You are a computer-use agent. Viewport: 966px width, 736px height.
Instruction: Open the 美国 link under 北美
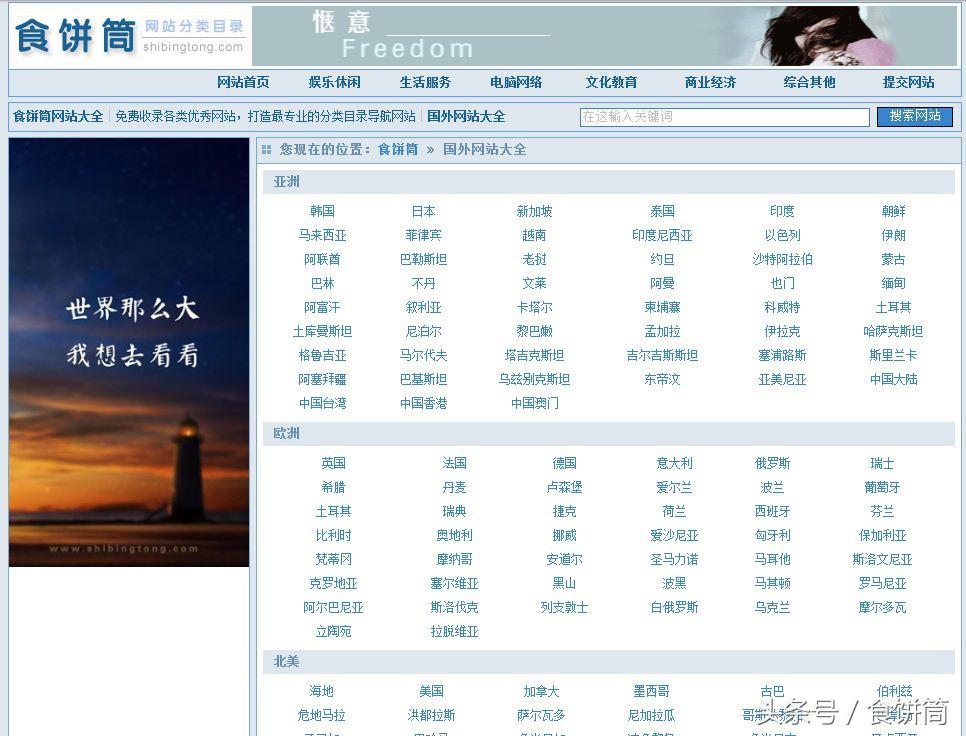(x=431, y=691)
